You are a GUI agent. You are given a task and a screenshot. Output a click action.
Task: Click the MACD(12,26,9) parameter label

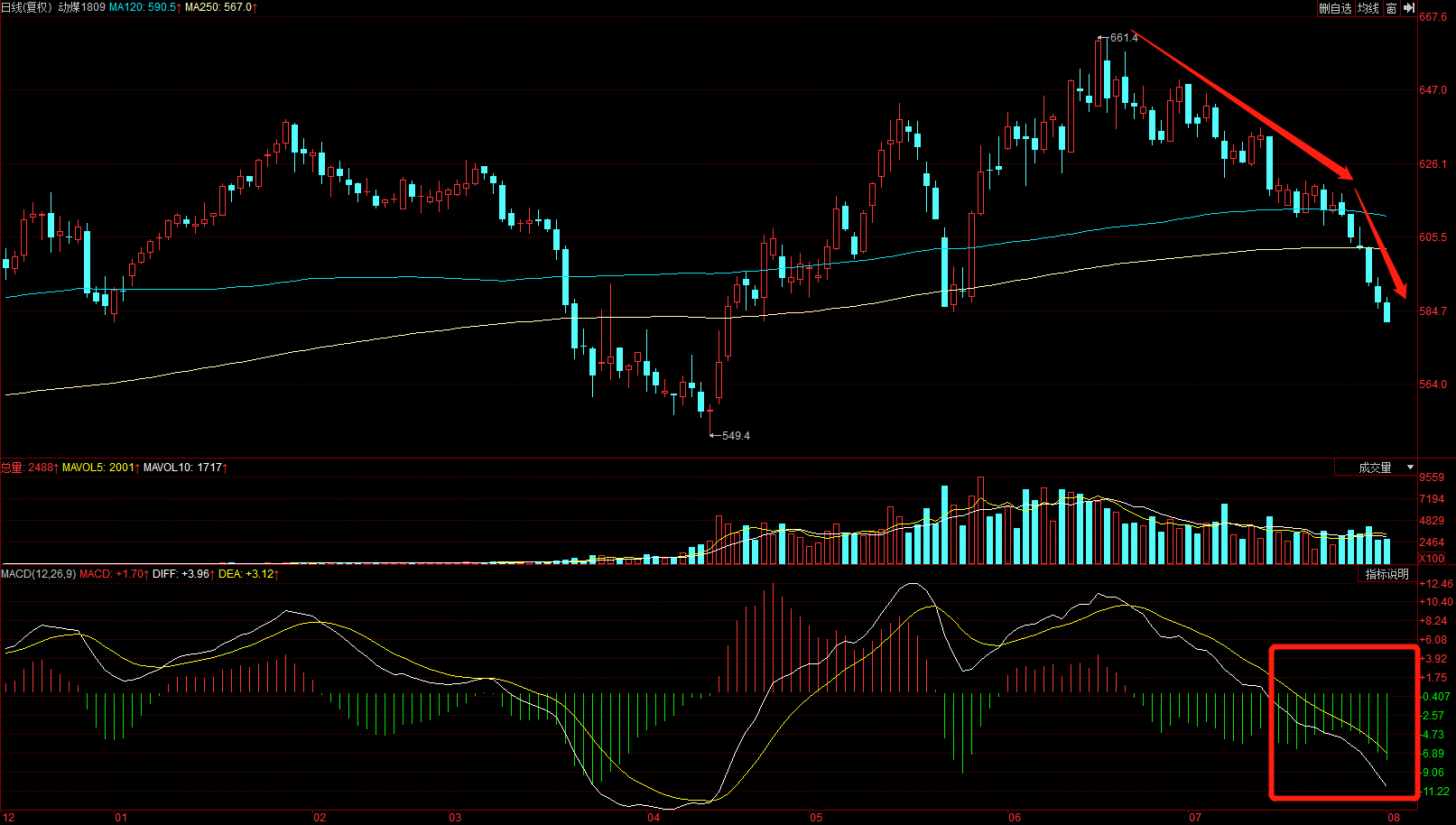(38, 574)
